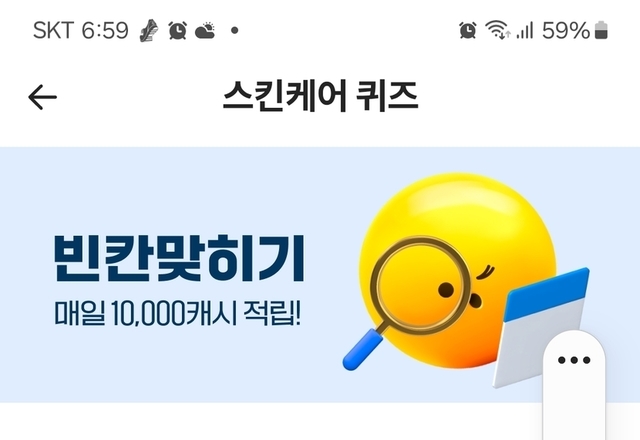Tap the blue calendar illustration

(x=543, y=327)
